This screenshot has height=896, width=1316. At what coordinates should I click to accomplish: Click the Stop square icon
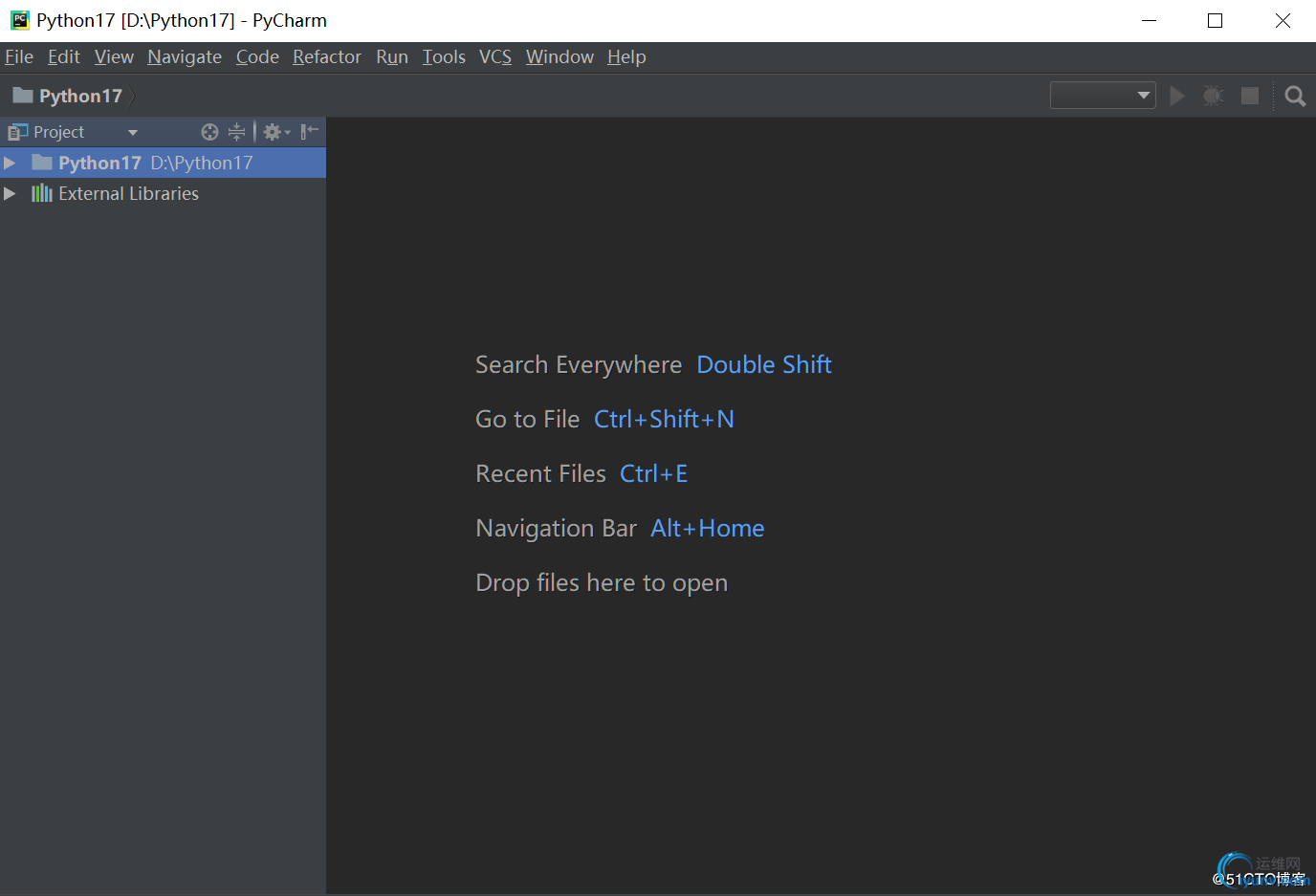click(1249, 96)
